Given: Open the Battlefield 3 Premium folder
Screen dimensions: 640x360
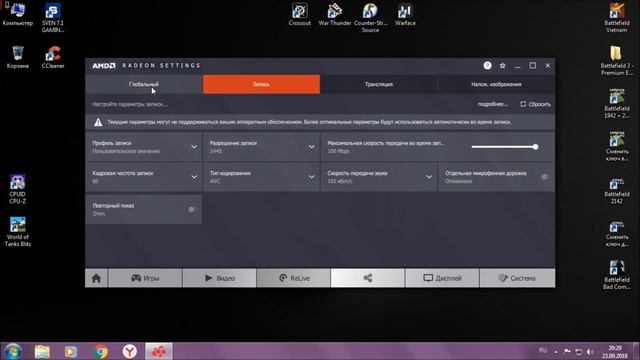Looking at the screenshot, I should [616, 60].
